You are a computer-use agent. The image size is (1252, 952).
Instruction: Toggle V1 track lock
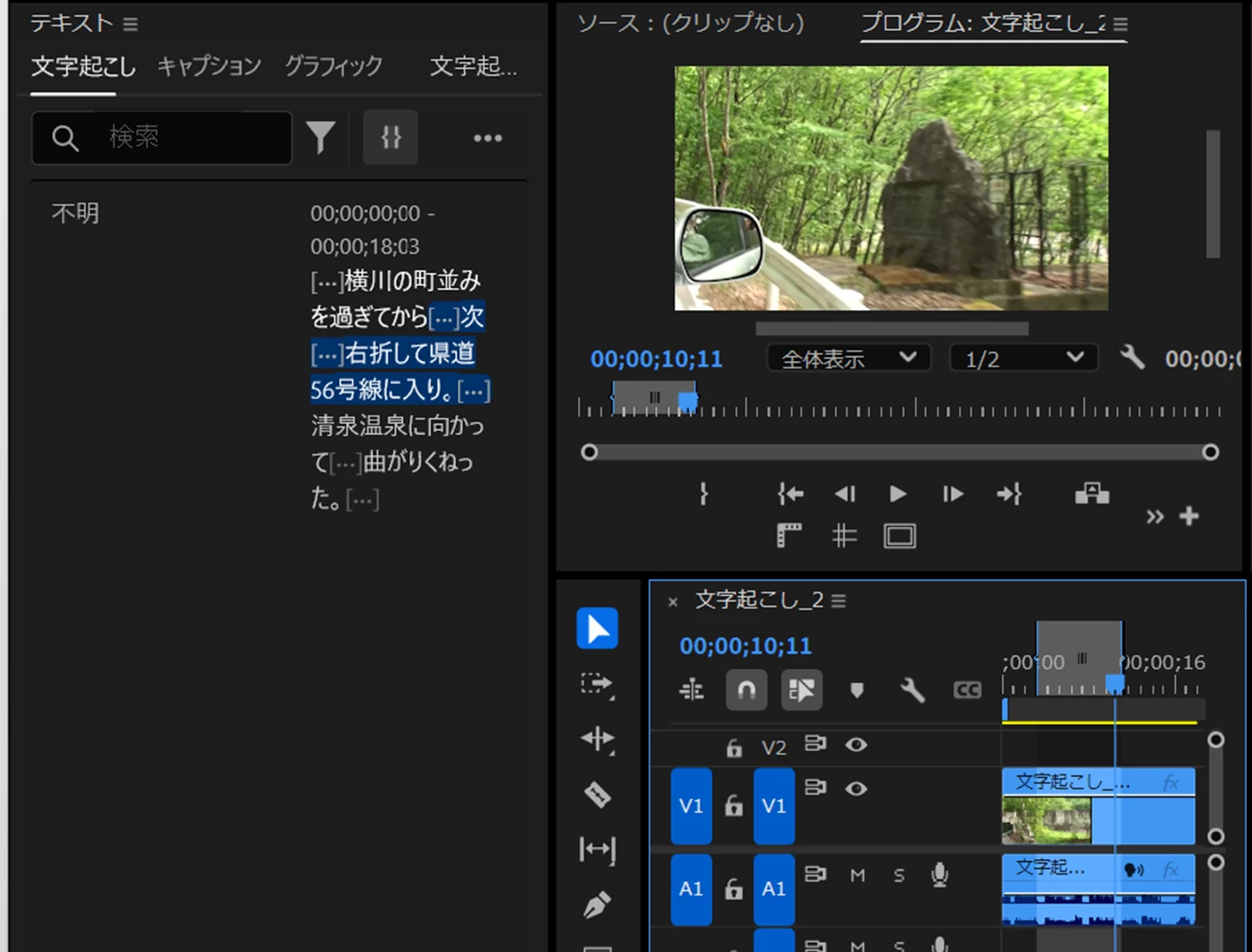733,805
